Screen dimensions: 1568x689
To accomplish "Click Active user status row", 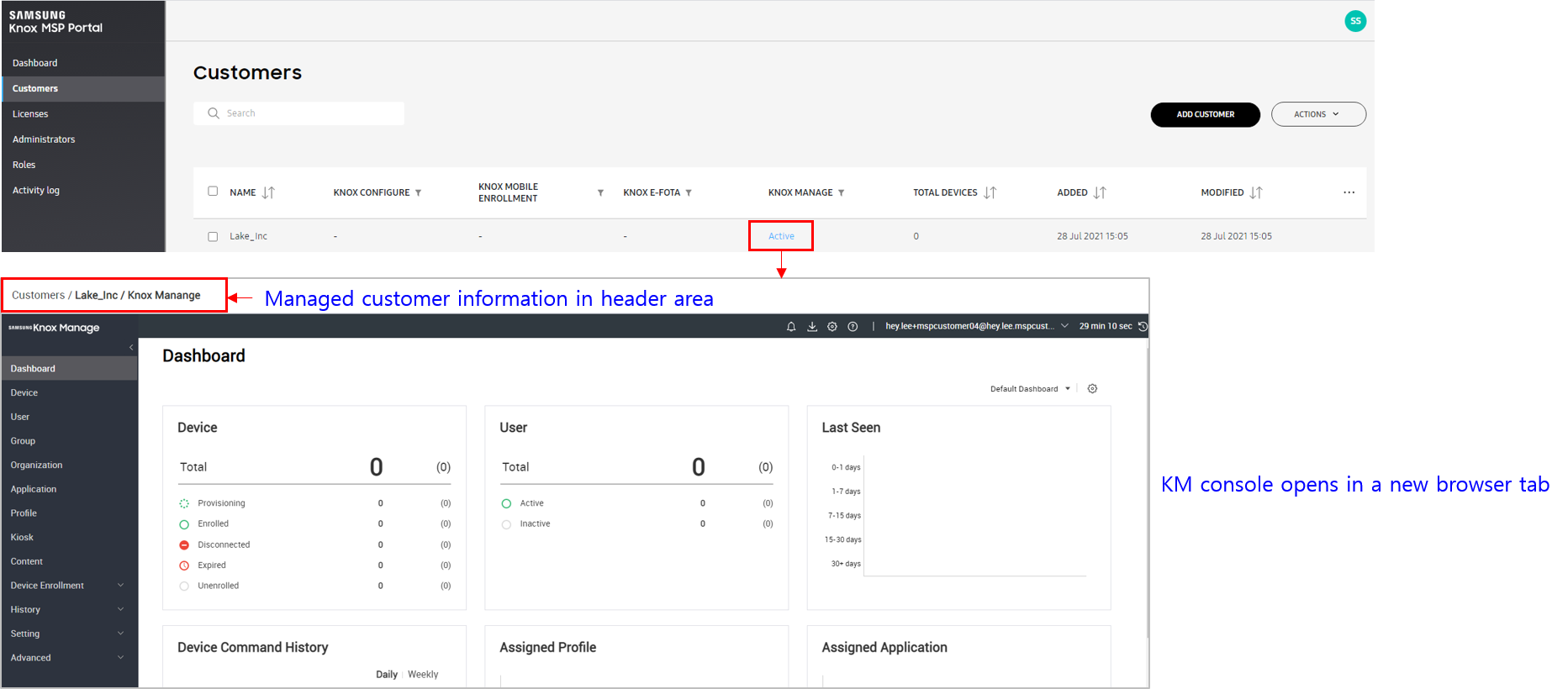I will [x=637, y=503].
